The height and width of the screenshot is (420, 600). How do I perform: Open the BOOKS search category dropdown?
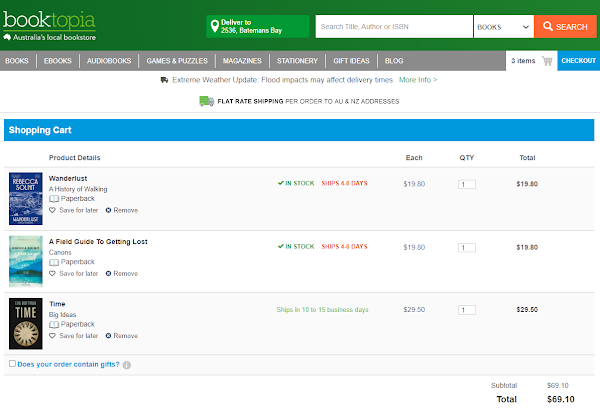504,27
